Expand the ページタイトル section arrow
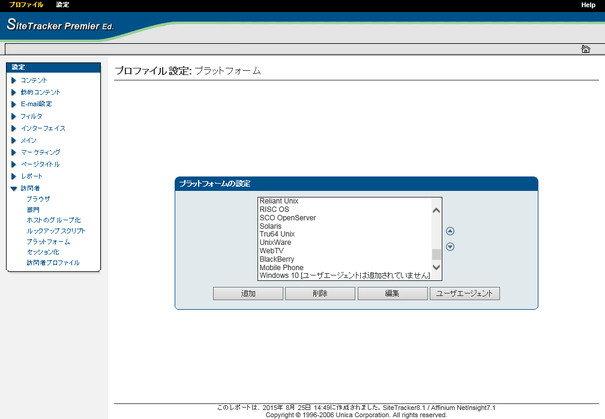Image resolution: width=605 pixels, height=419 pixels. coord(14,164)
